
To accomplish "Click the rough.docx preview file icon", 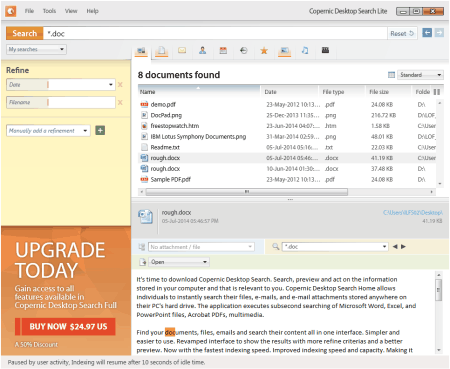I will click(x=146, y=217).
